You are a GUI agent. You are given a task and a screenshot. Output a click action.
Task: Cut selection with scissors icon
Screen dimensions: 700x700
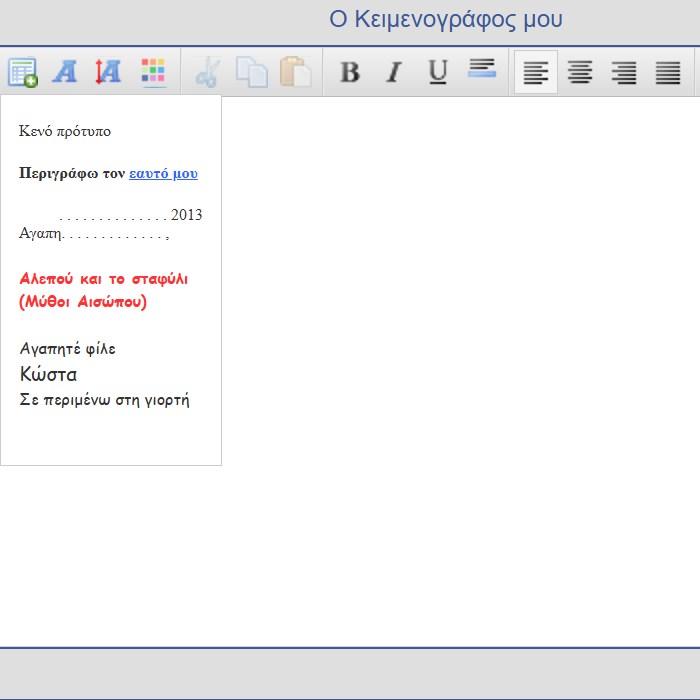[x=208, y=72]
